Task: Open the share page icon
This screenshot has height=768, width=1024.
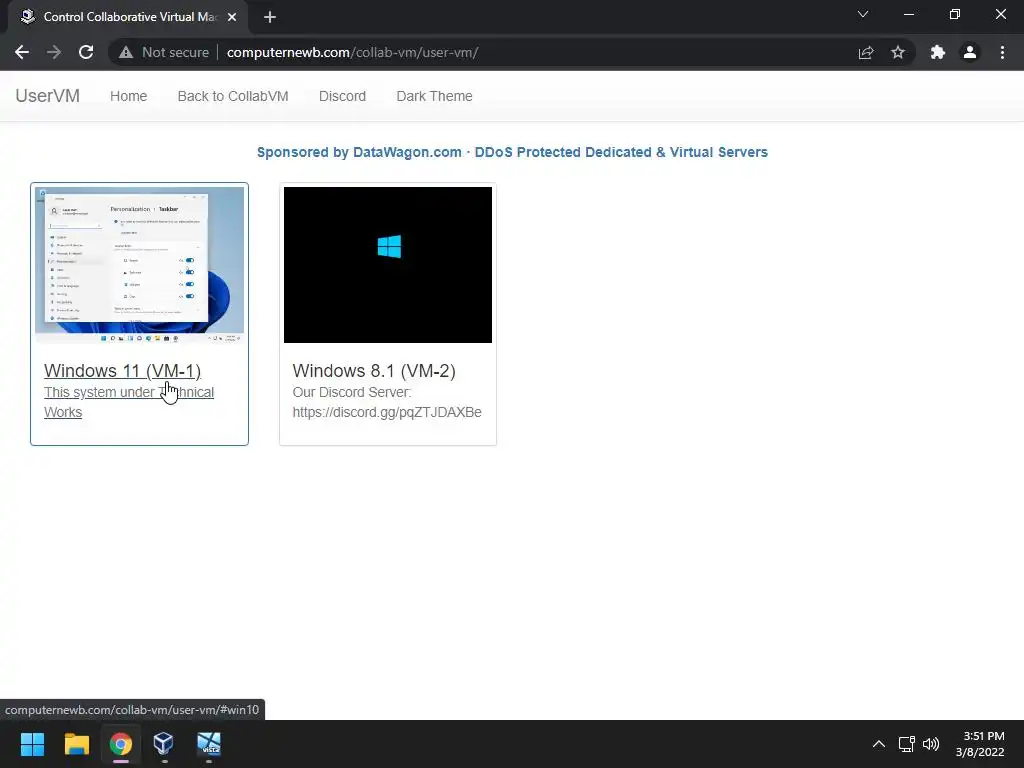Action: click(x=866, y=52)
